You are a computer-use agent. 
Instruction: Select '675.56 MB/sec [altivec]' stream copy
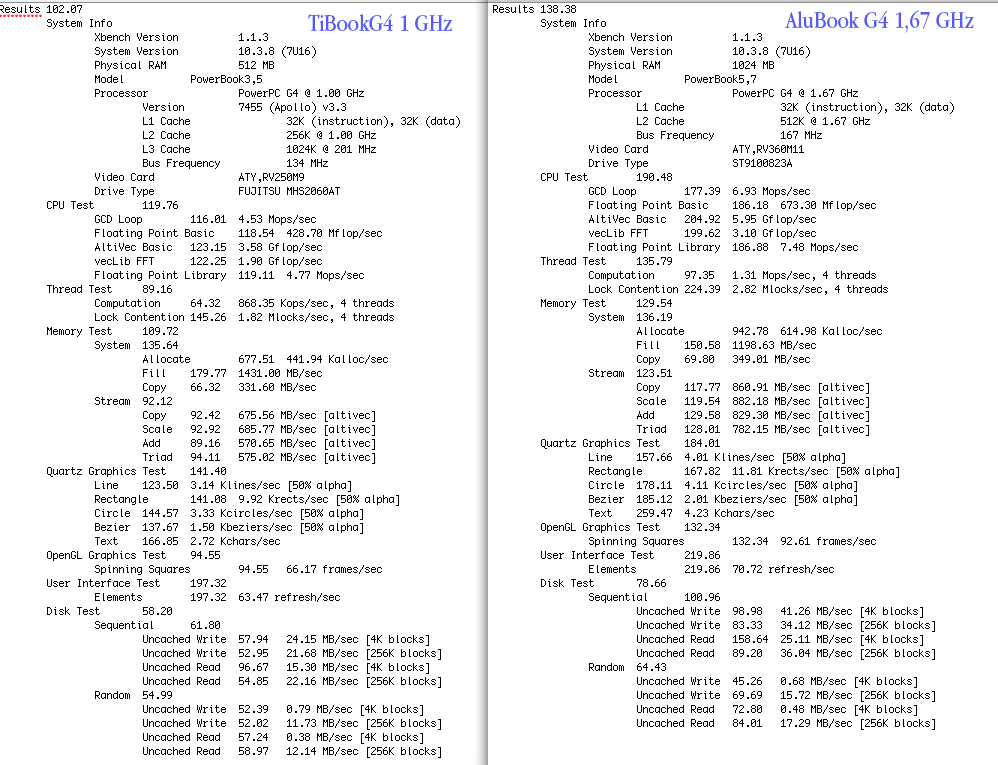click(x=307, y=416)
